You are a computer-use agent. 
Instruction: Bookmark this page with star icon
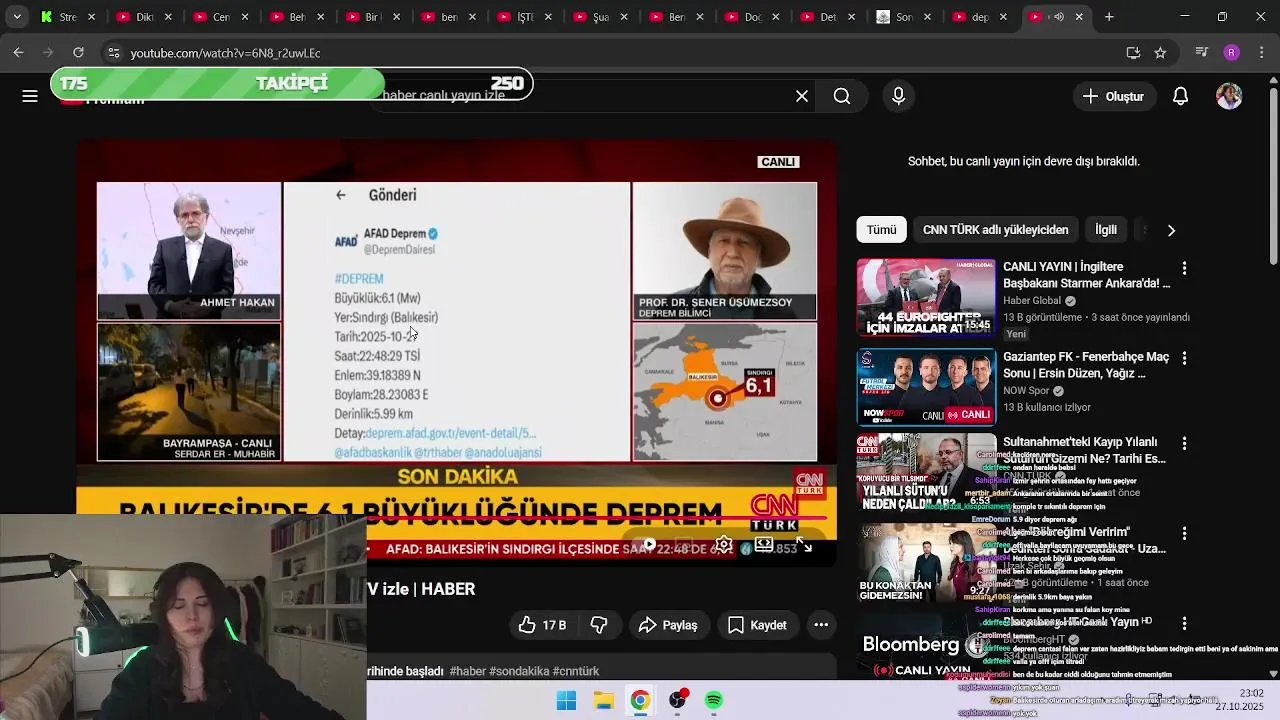click(x=1160, y=52)
